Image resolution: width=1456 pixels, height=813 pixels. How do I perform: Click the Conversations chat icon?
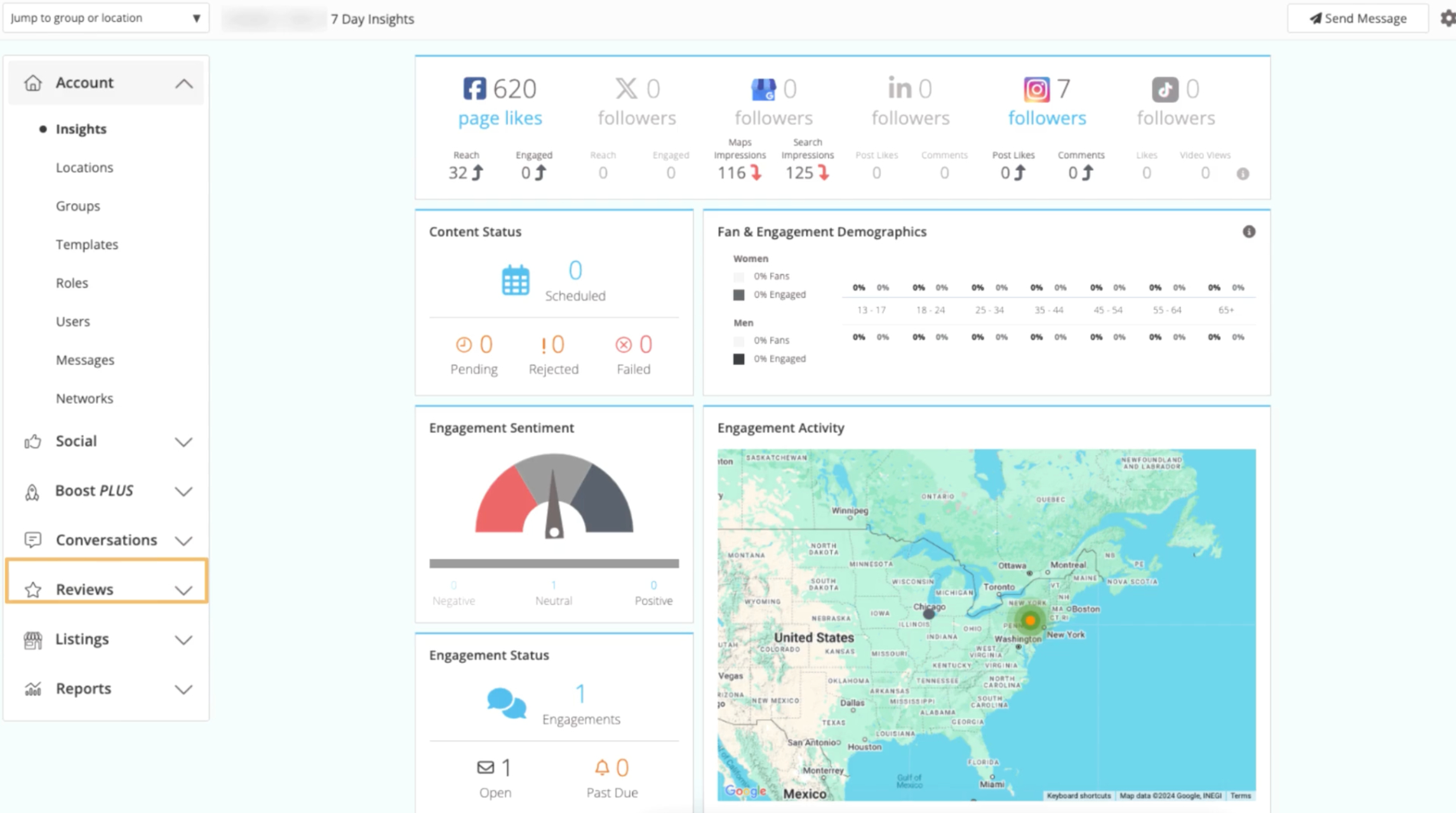[x=33, y=540]
